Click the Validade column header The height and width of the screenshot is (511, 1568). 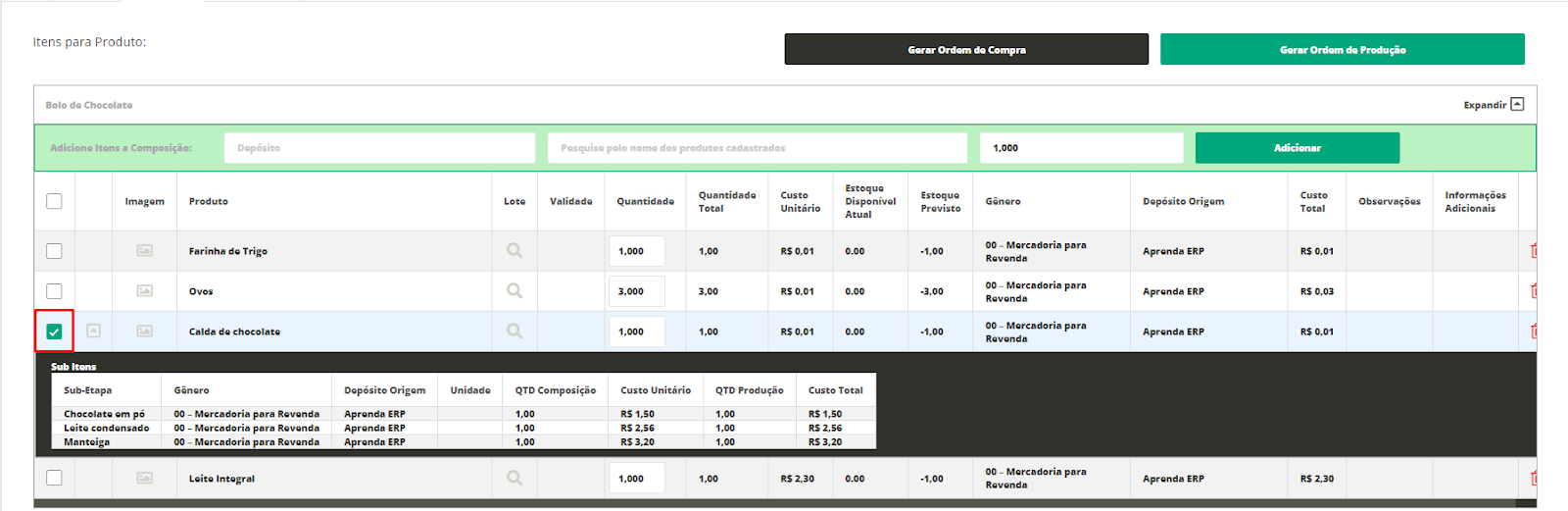tap(571, 201)
